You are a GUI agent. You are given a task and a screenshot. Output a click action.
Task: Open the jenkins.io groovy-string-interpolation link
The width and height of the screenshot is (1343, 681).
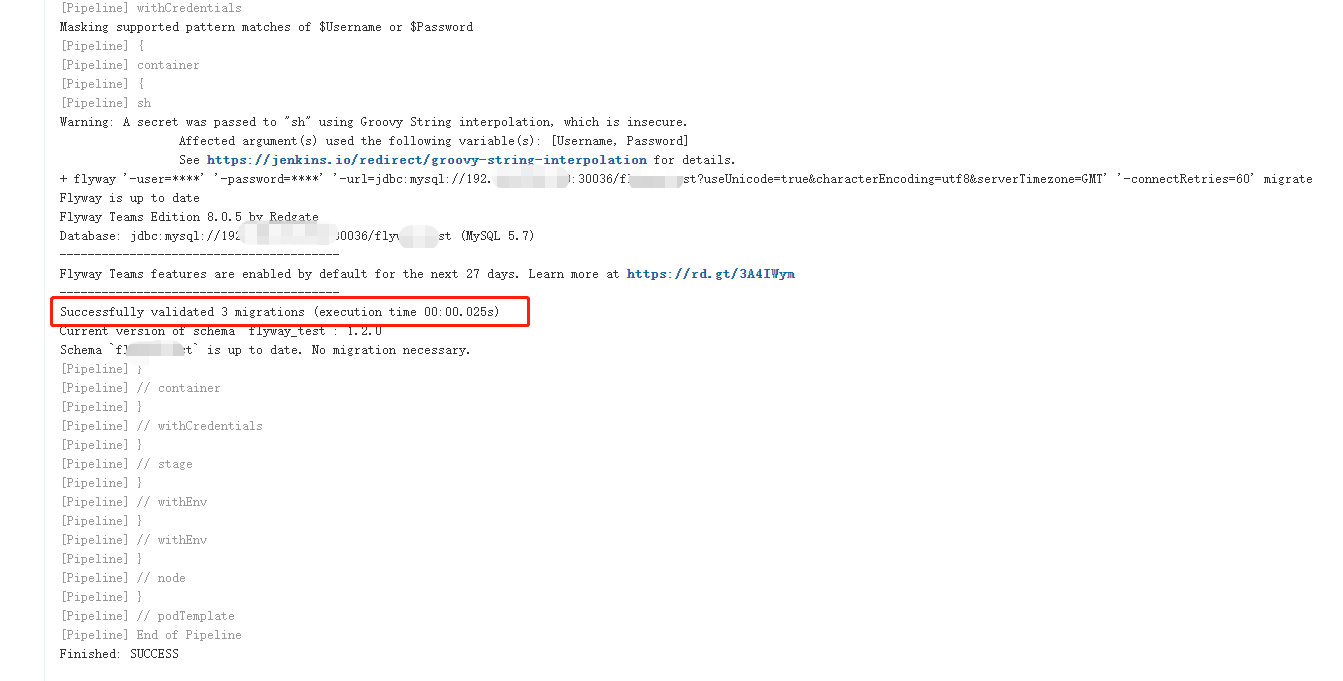(427, 160)
